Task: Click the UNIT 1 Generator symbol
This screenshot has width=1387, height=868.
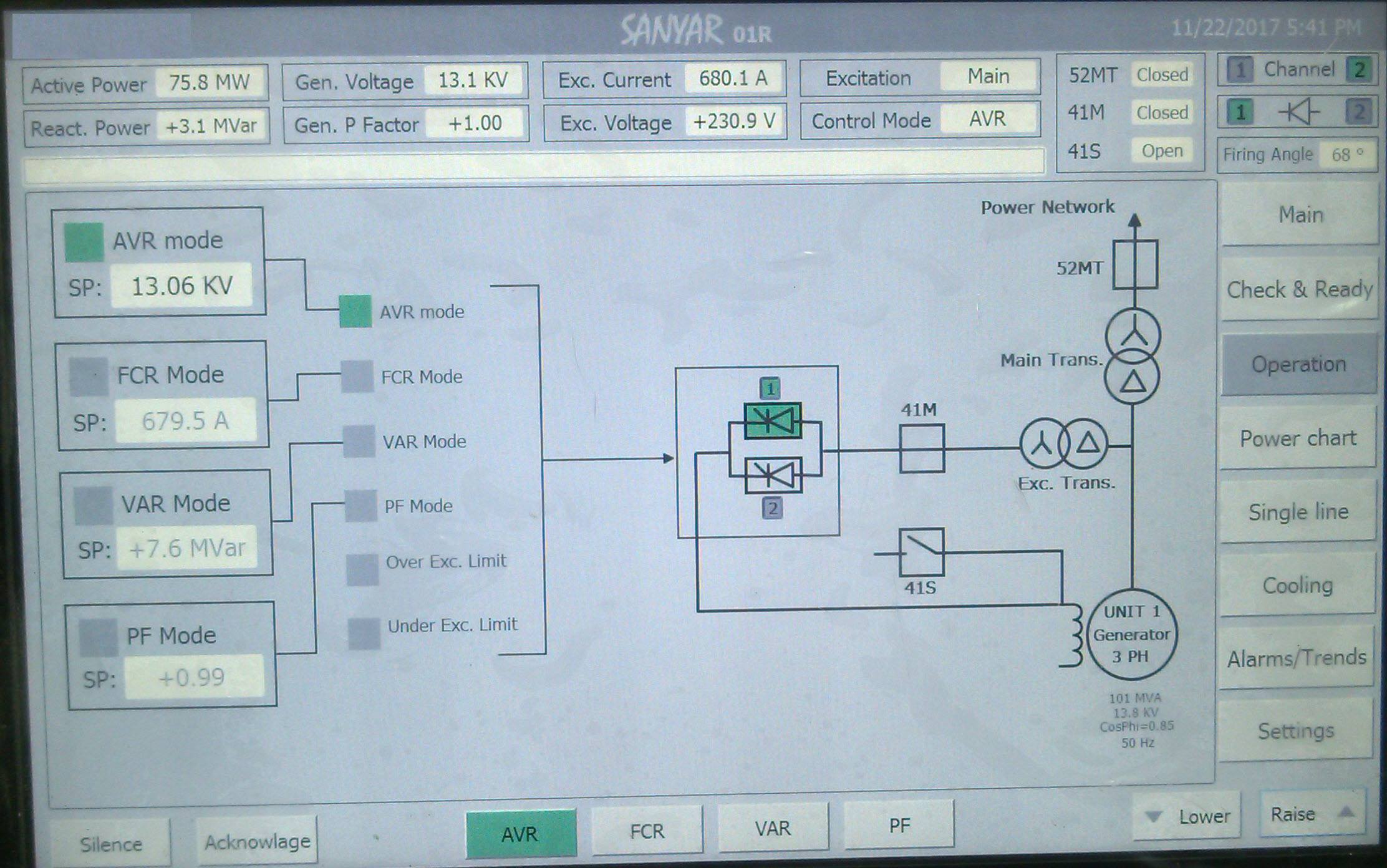Action: point(1132,634)
